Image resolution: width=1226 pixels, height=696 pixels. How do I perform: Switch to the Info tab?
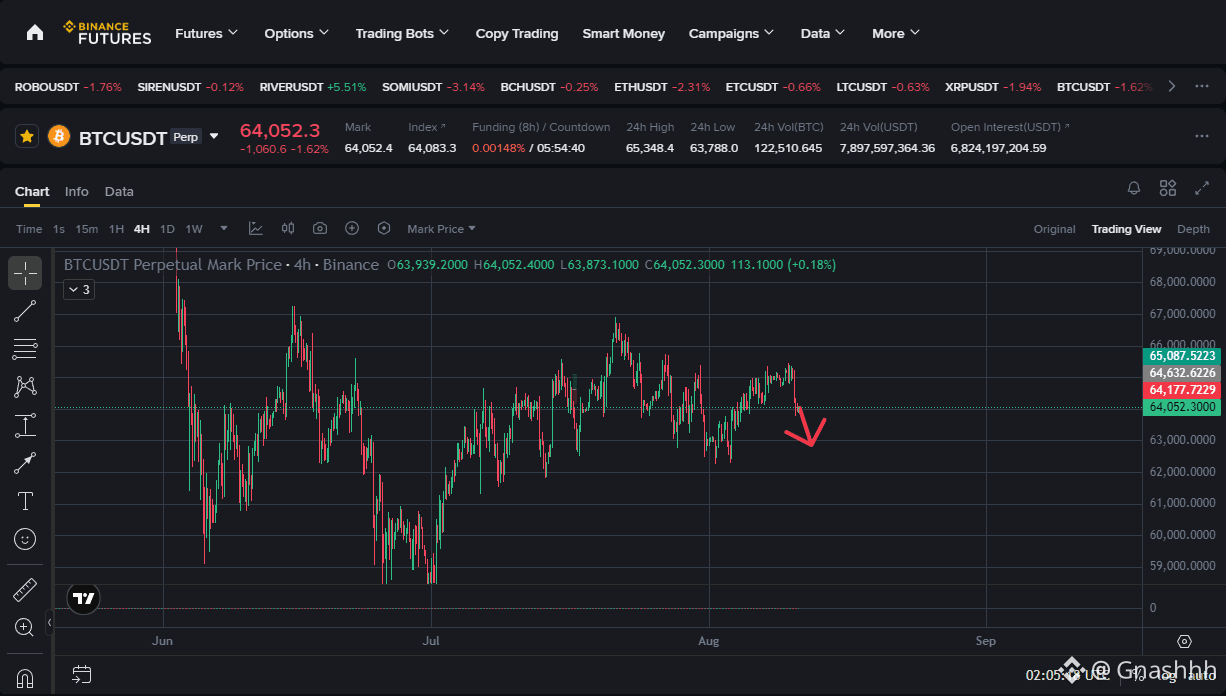pyautogui.click(x=77, y=191)
